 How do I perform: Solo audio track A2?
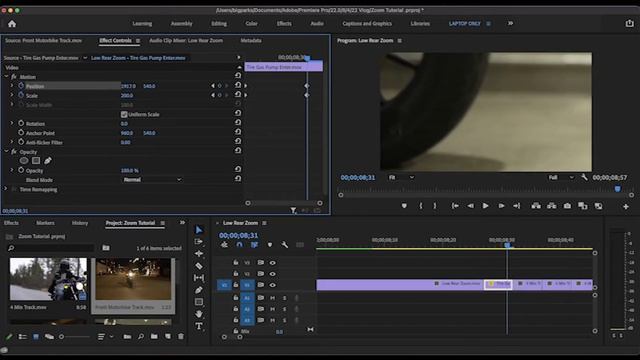pos(284,309)
